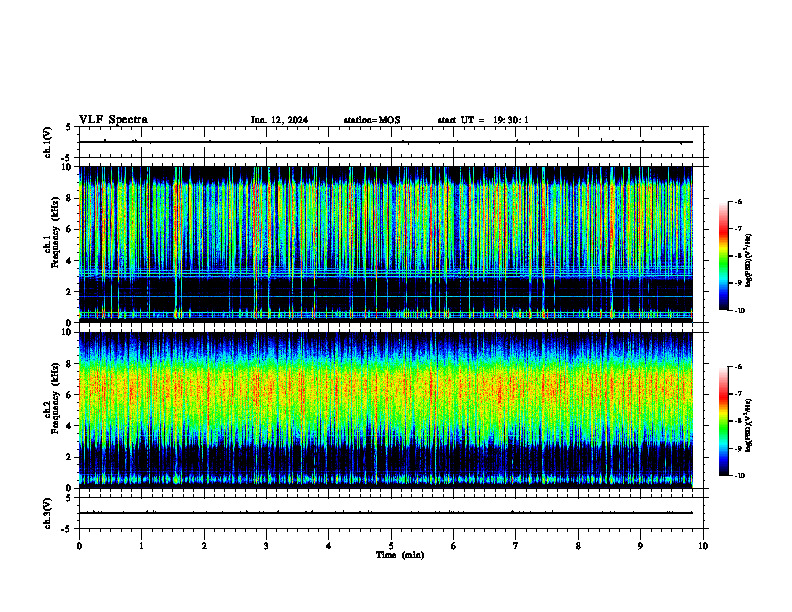Click time axis tick label '4'

tap(328, 546)
